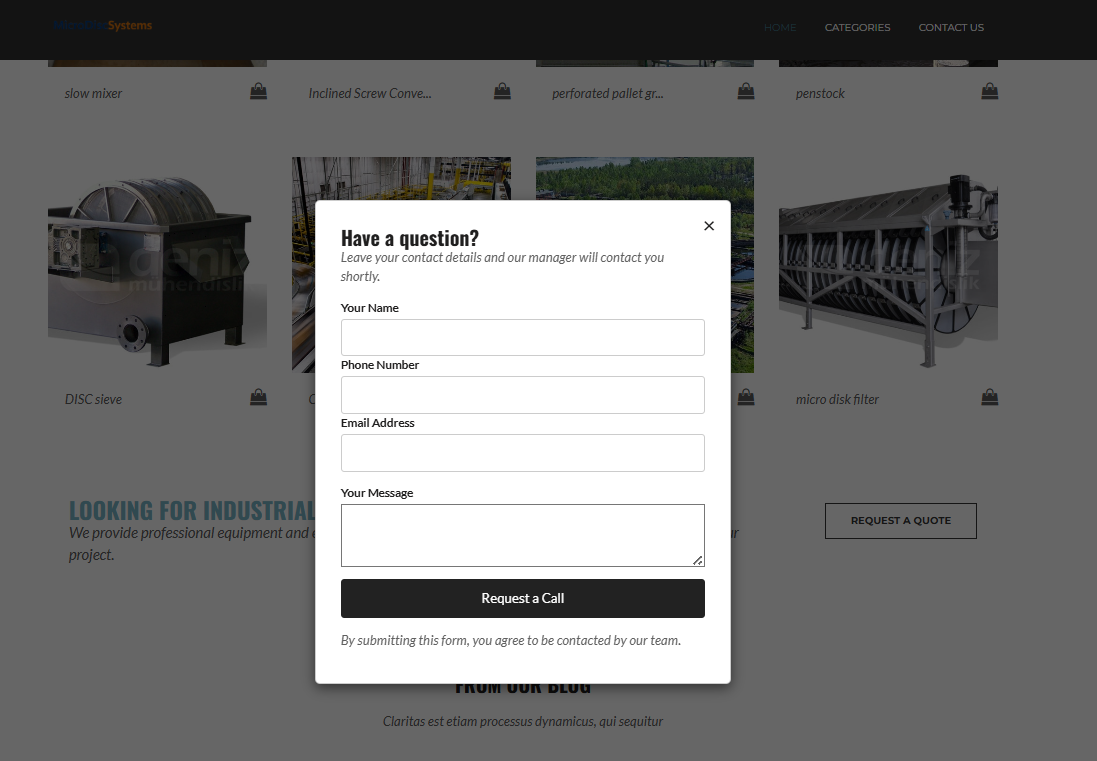Submit the Request a Call button
1097x761 pixels.
(523, 599)
